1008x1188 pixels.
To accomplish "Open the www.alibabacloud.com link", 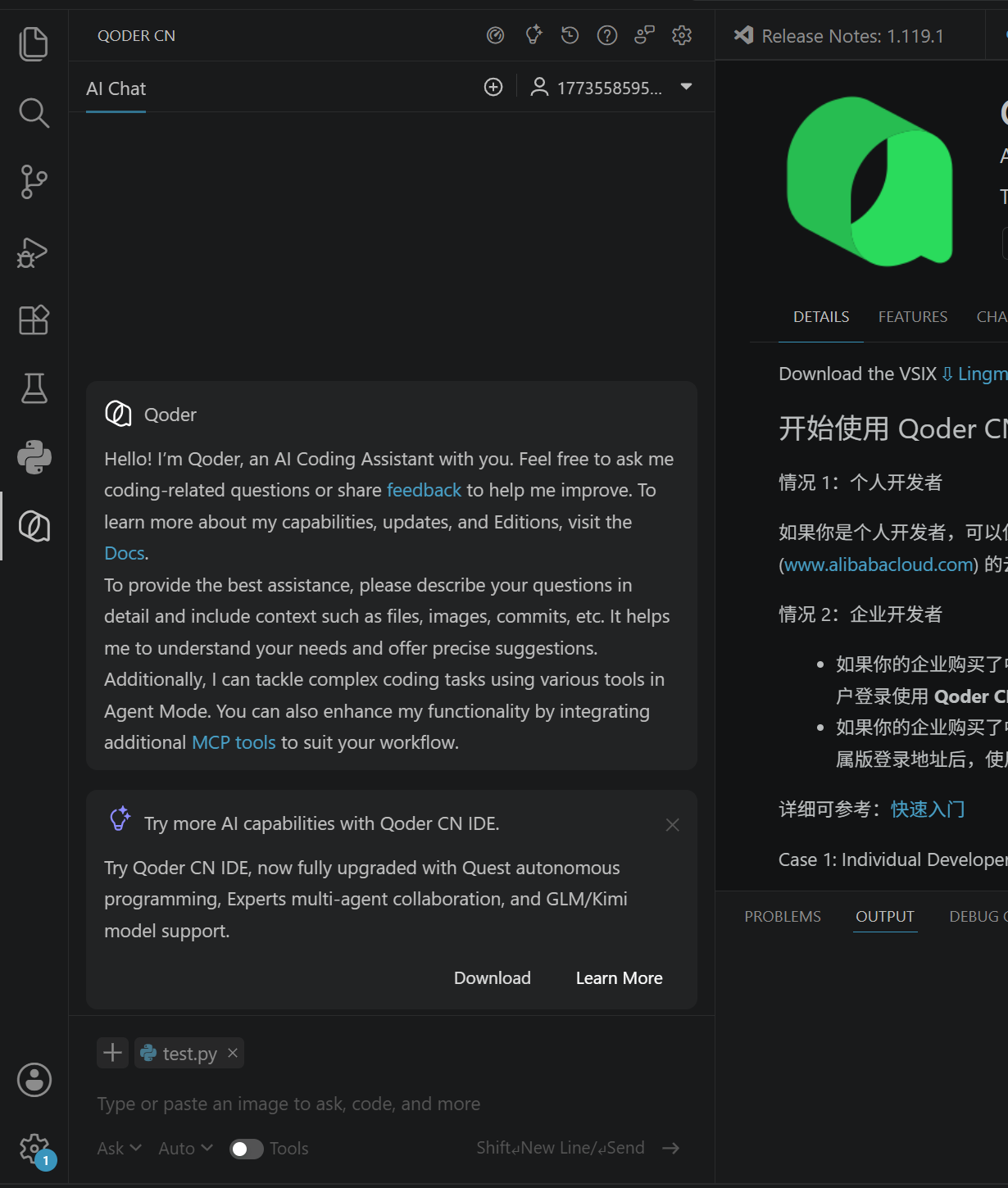I will 879,565.
